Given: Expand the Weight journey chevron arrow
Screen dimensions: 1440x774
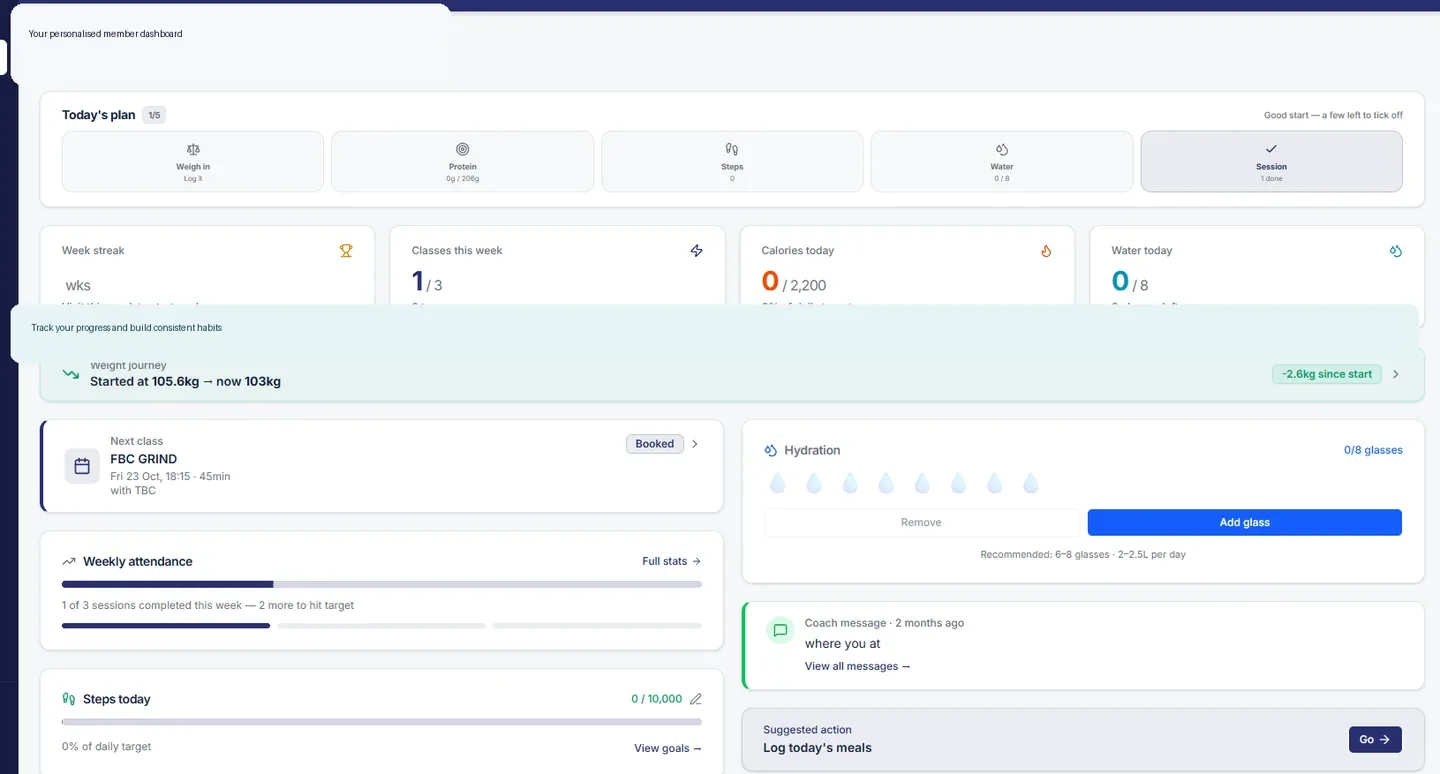Looking at the screenshot, I should pyautogui.click(x=1396, y=374).
